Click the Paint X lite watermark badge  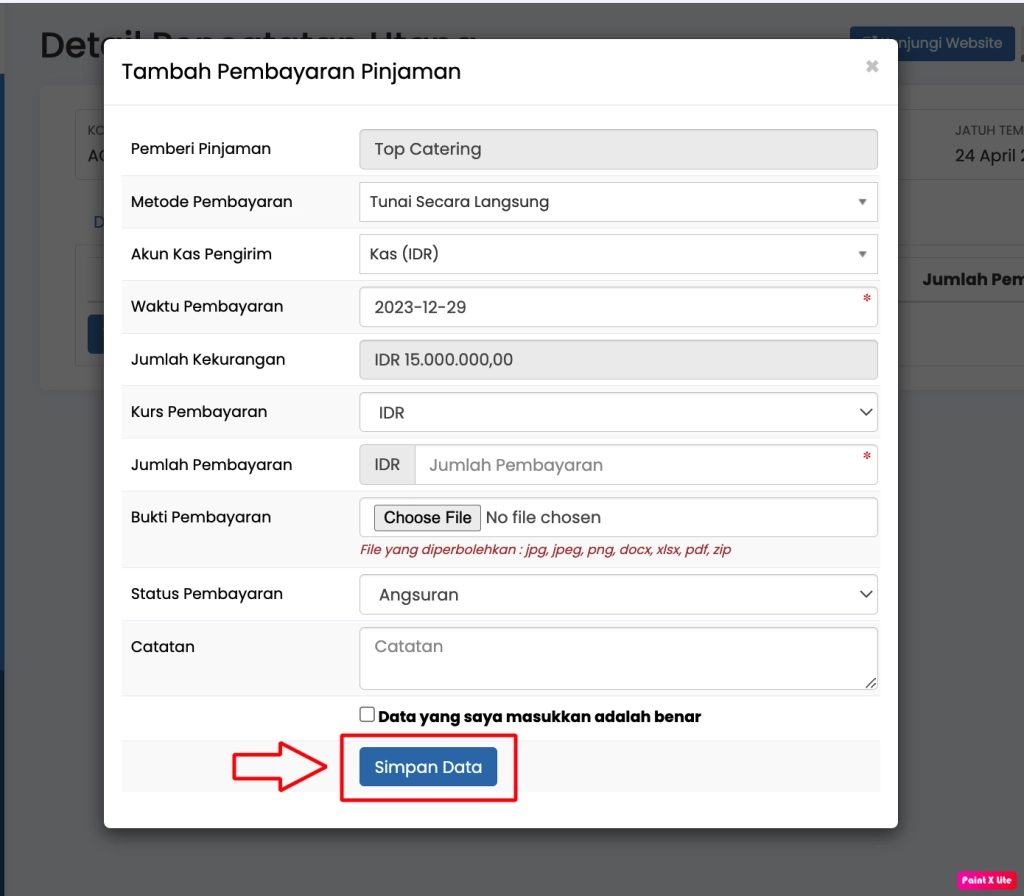pos(987,880)
